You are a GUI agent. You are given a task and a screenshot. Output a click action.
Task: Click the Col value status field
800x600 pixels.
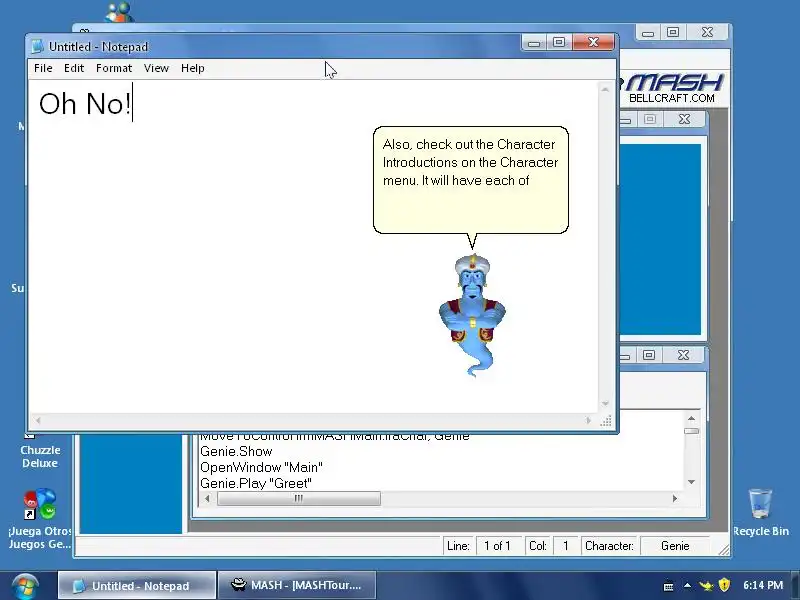click(566, 546)
